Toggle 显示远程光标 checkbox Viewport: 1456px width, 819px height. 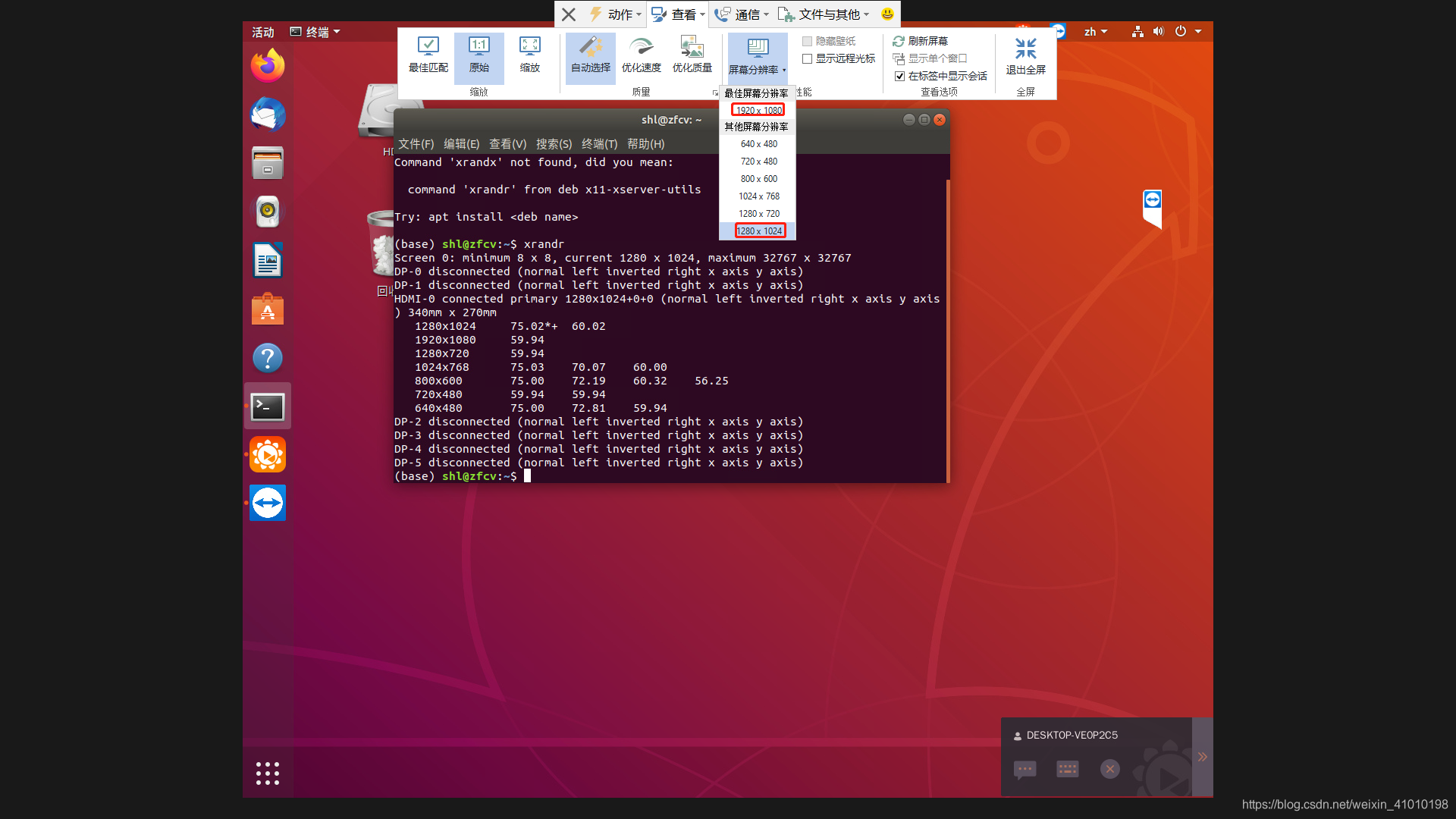(x=807, y=58)
